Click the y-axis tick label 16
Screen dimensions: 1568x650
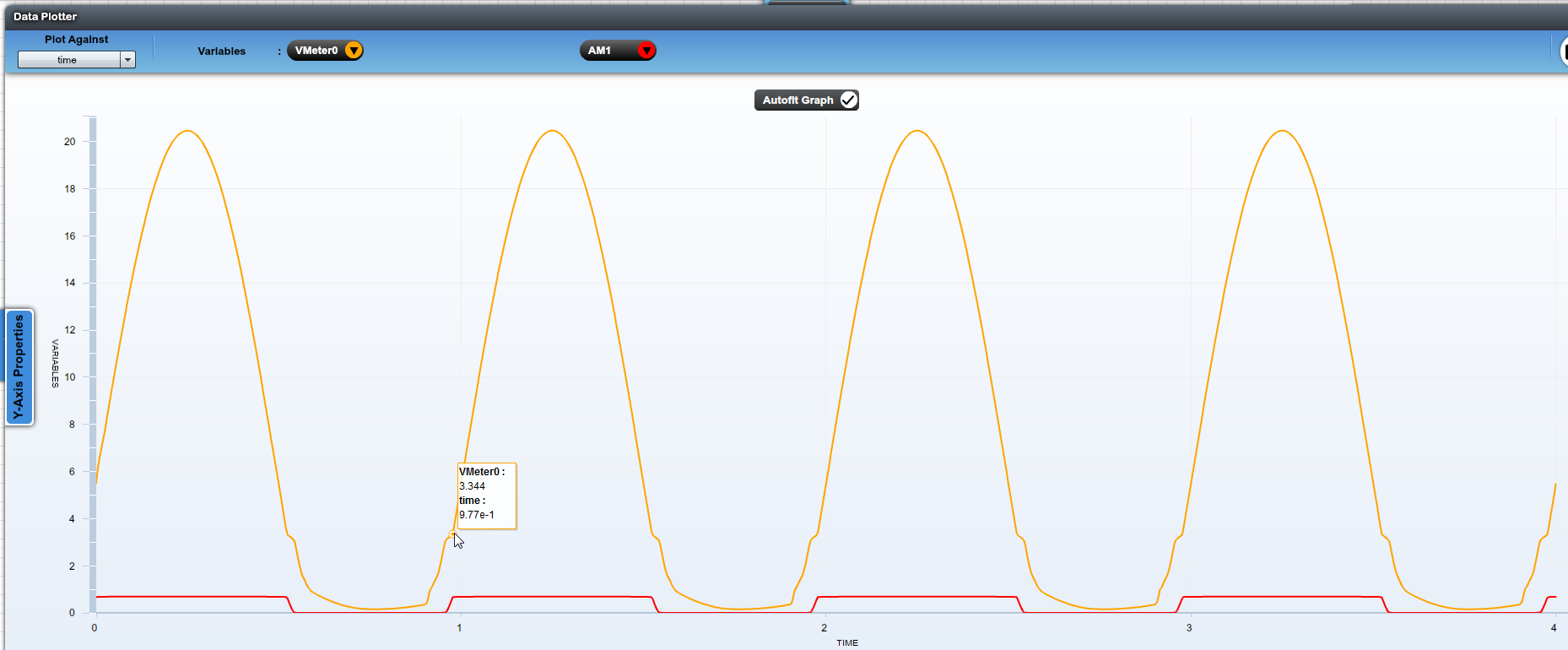69,236
